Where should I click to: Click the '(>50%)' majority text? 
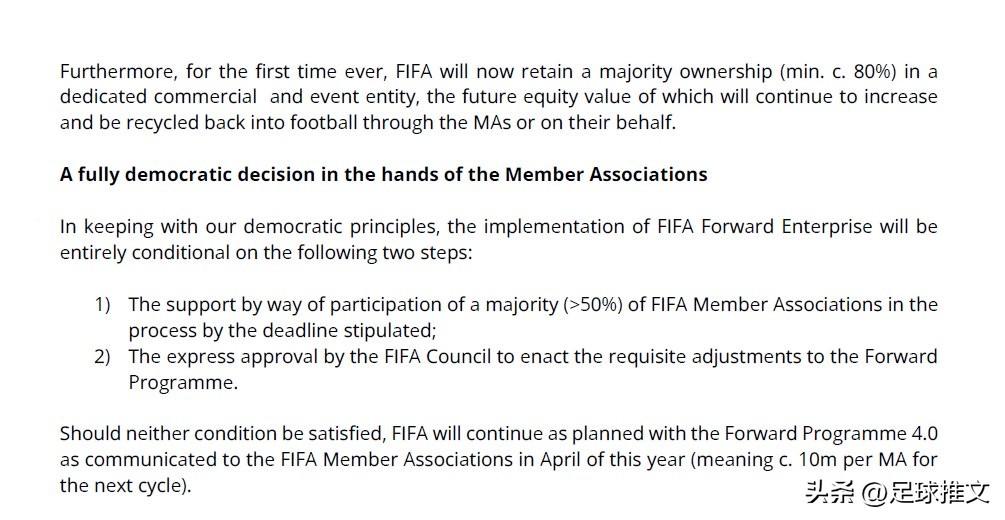click(x=593, y=305)
